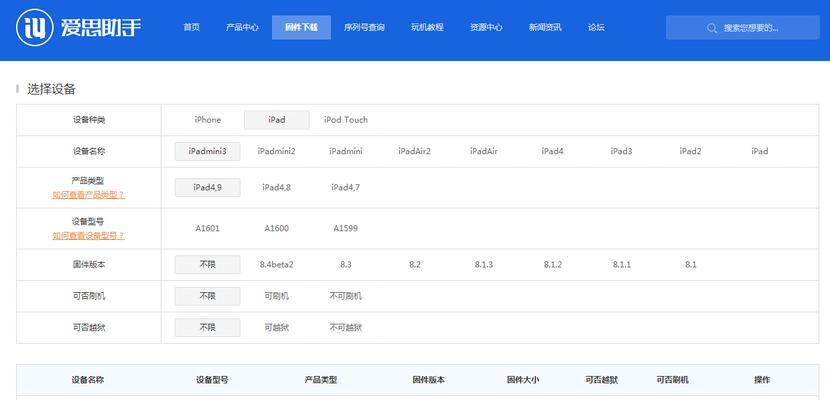Select device model A1599

pyautogui.click(x=346, y=229)
